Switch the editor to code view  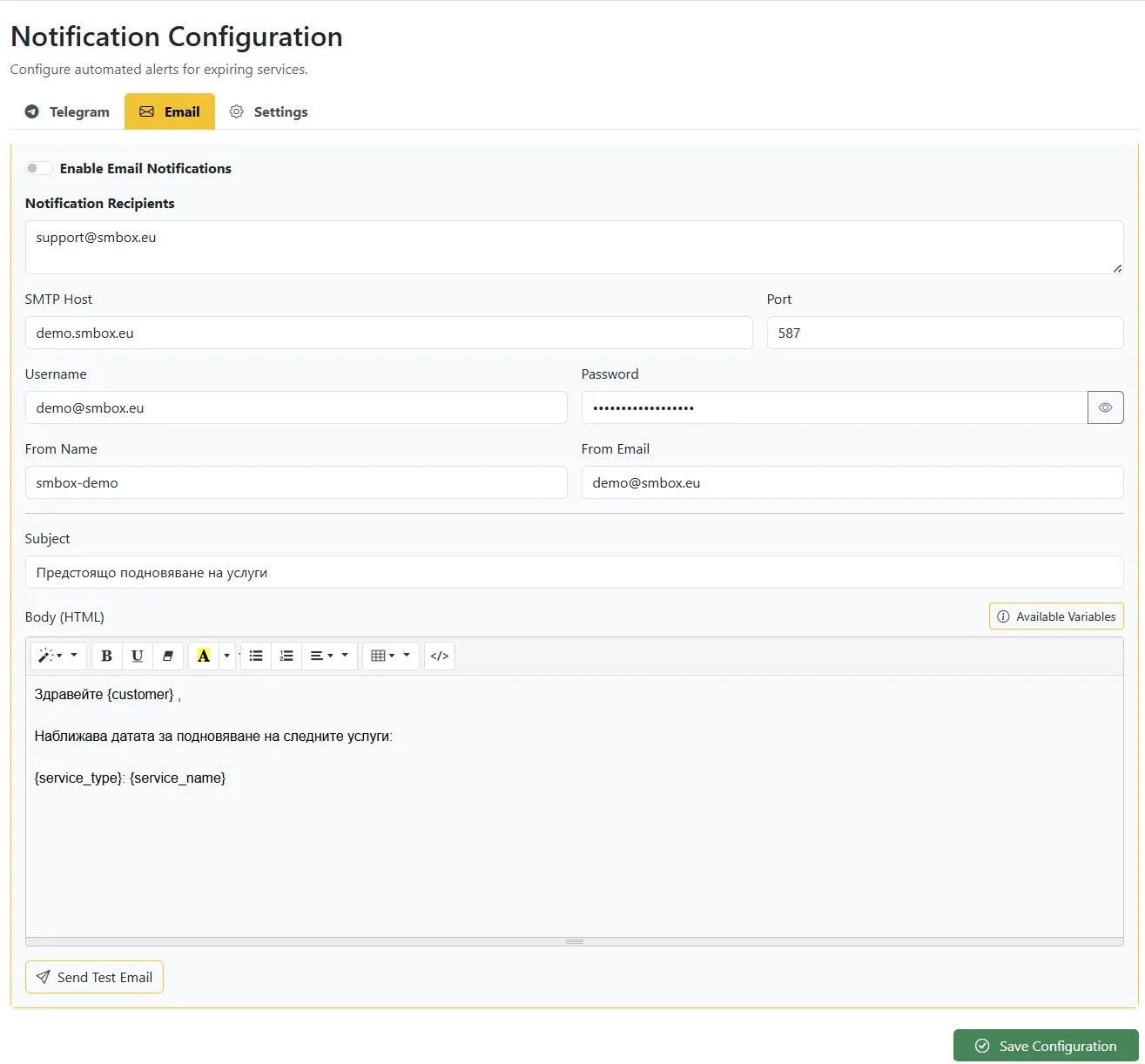440,656
